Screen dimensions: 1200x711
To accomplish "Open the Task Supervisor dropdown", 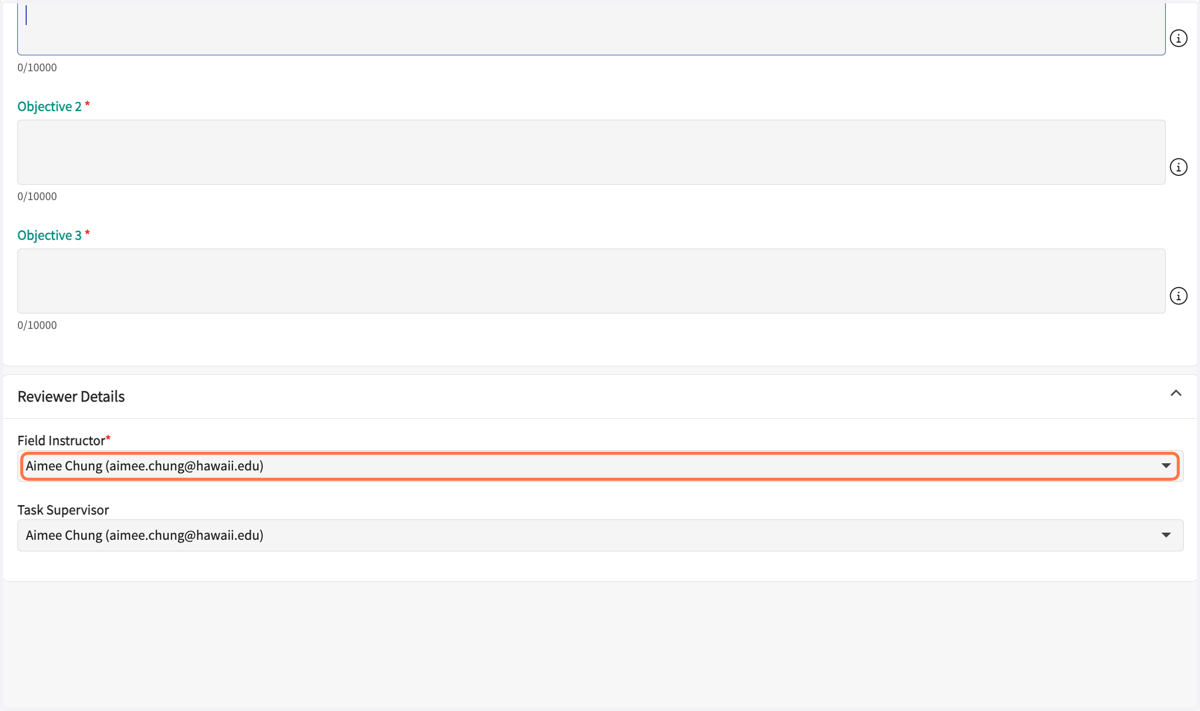I will (x=600, y=535).
